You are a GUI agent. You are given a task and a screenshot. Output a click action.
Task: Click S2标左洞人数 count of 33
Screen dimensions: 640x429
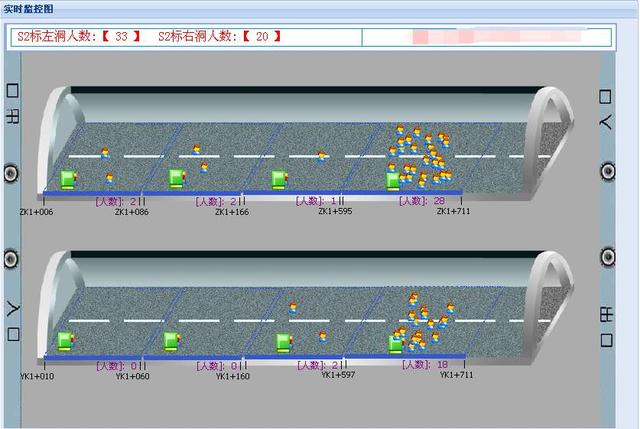[x=121, y=37]
